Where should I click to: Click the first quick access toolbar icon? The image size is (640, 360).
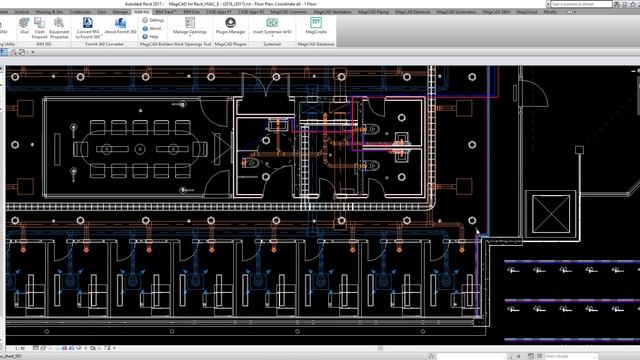[4, 52]
